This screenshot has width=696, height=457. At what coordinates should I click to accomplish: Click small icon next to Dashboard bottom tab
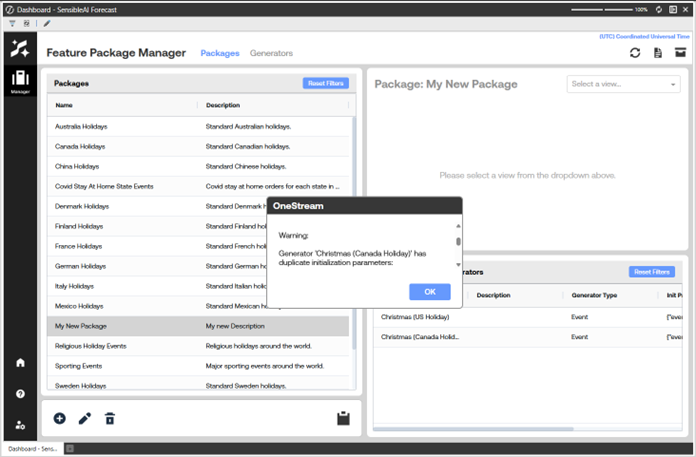70,449
